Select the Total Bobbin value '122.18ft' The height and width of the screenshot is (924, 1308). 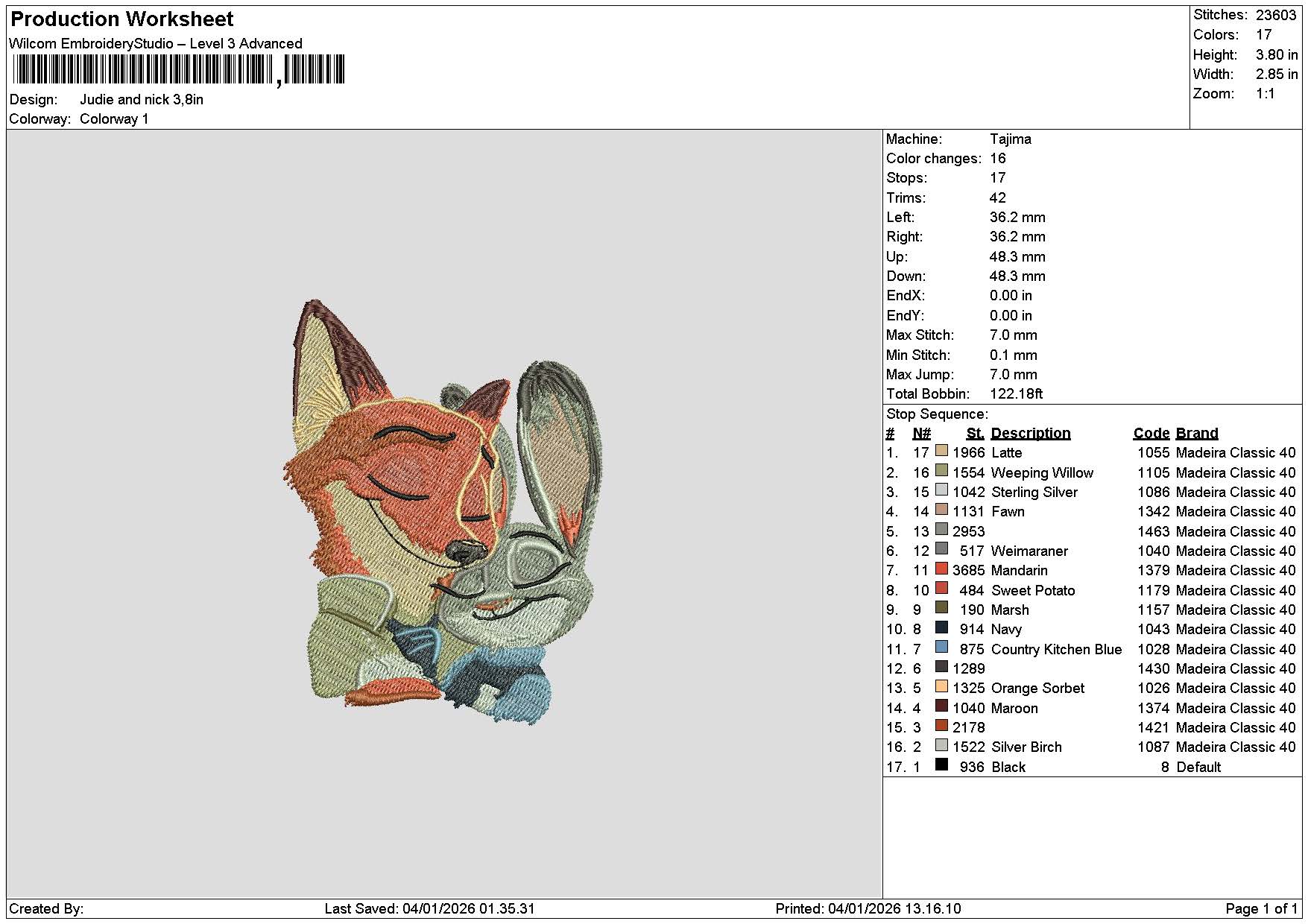1017,393
